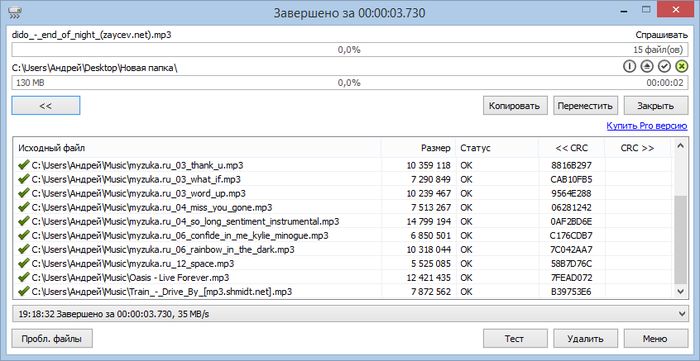The height and width of the screenshot is (361, 700).
Task: Click CRC value 58B7D76C
Action: click(x=571, y=264)
